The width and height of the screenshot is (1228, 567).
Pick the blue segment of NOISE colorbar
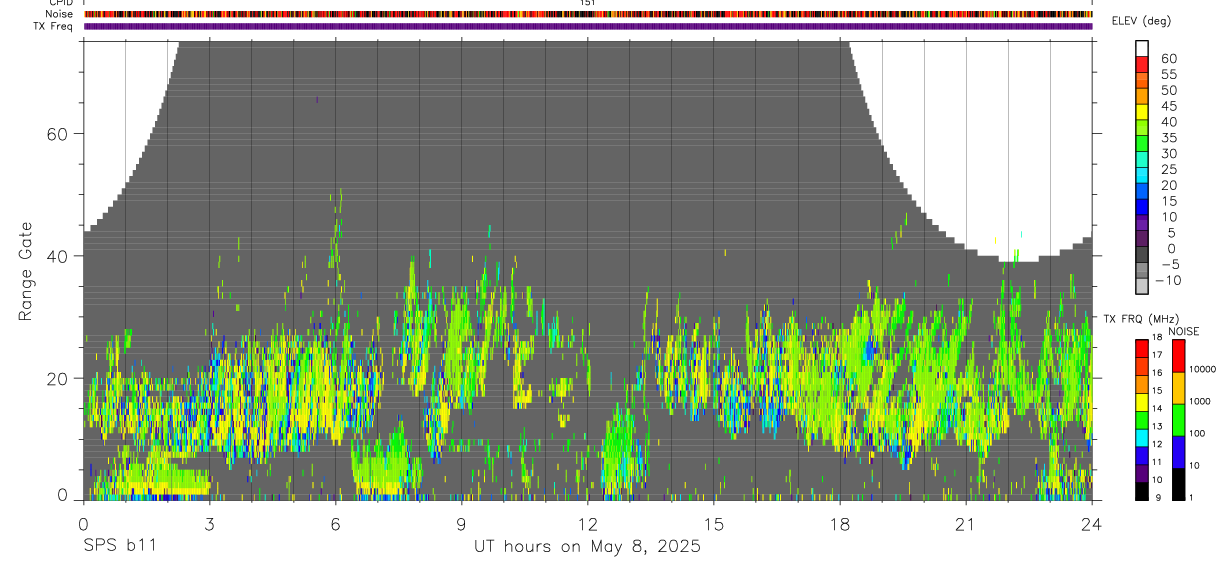[1177, 452]
